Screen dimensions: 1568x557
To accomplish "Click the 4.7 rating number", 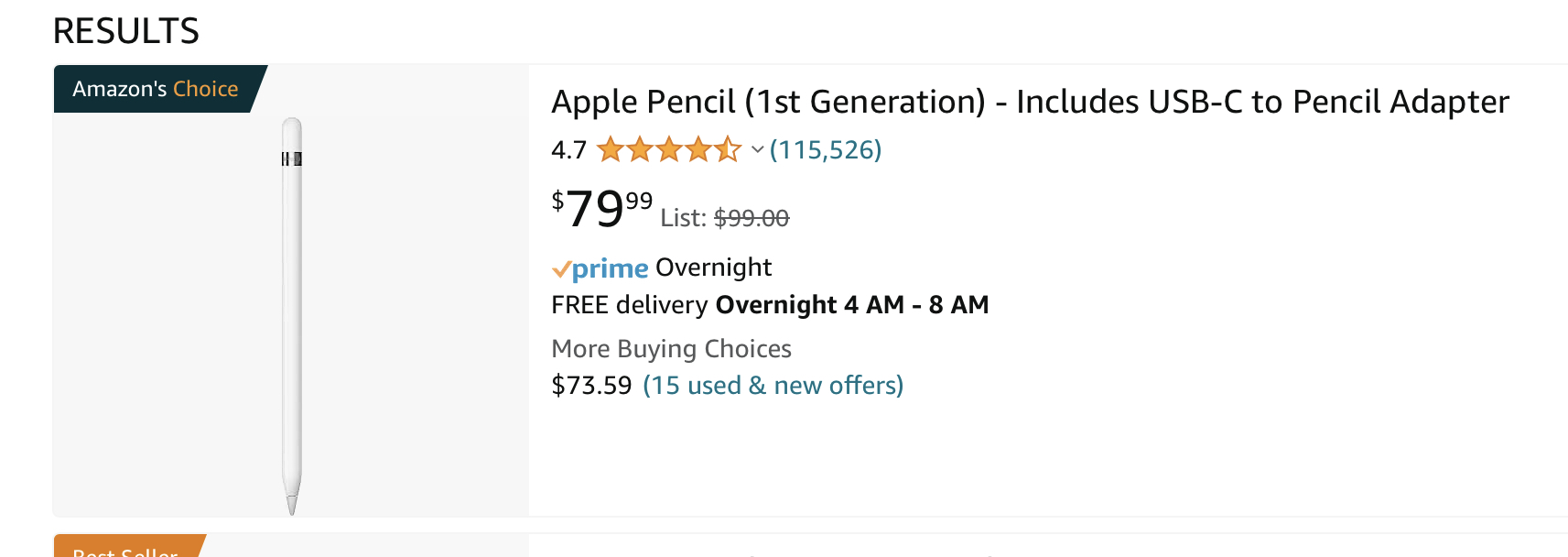I will (568, 149).
